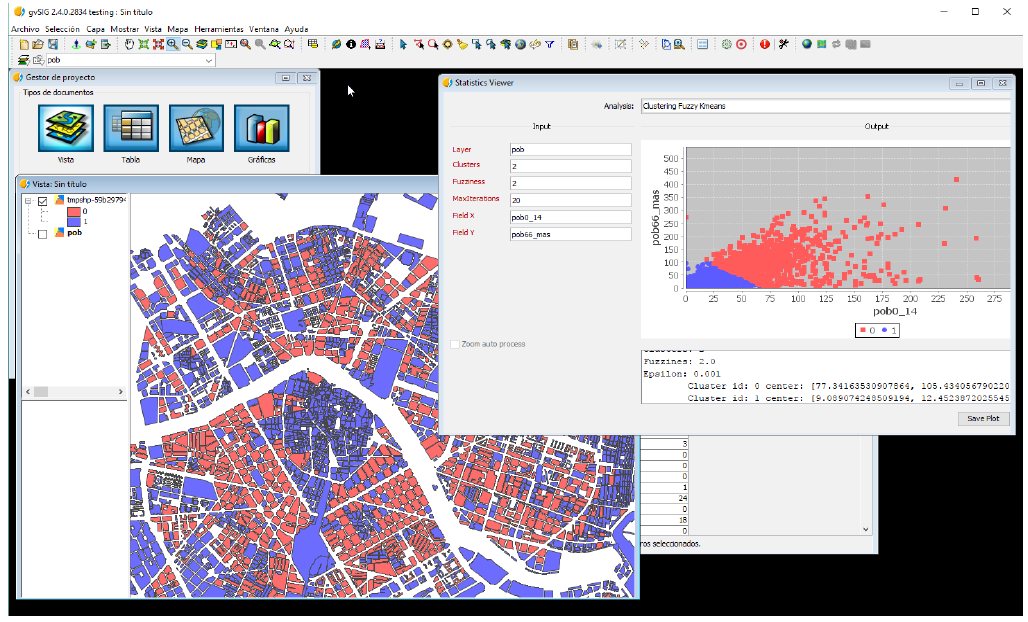Click the MaxIterations input field

tap(569, 200)
